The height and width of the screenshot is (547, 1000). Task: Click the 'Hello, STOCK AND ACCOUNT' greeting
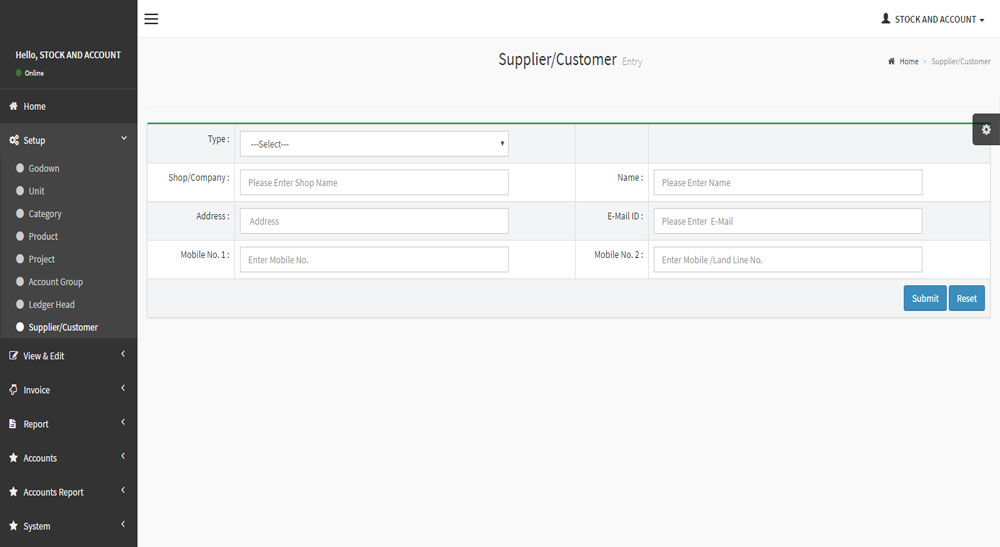coord(68,55)
